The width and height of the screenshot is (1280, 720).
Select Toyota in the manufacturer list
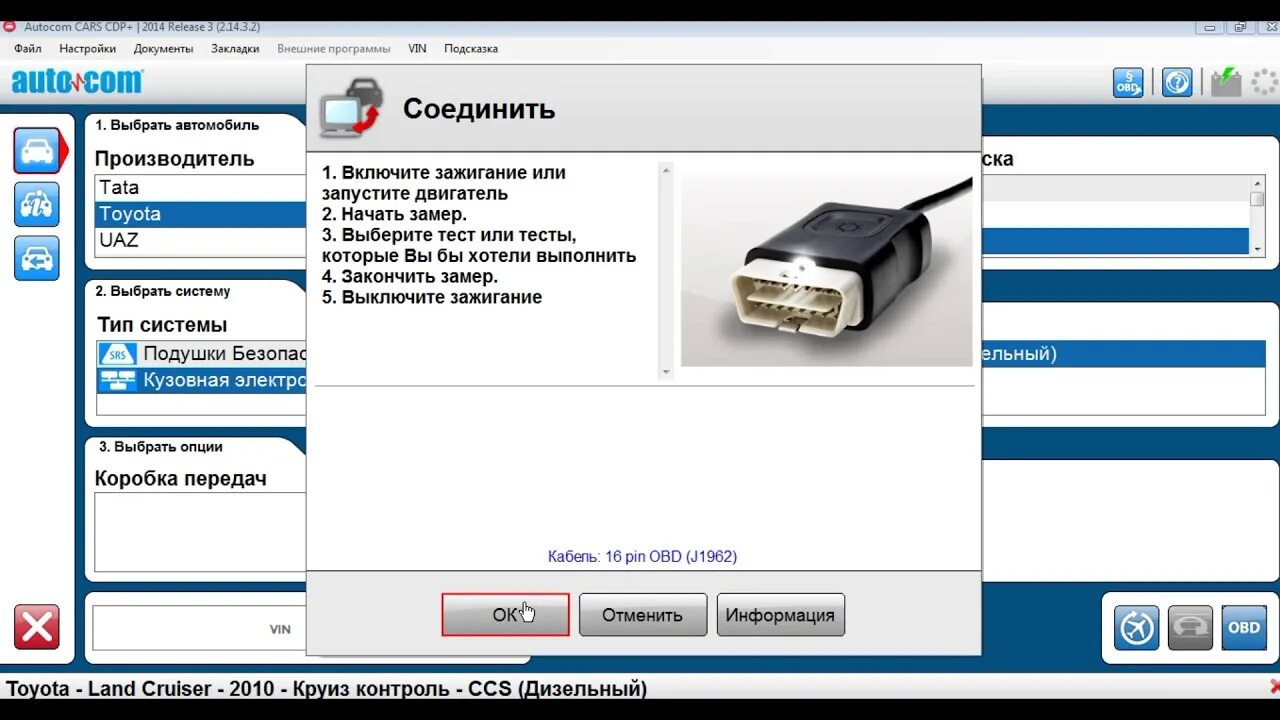(202, 214)
